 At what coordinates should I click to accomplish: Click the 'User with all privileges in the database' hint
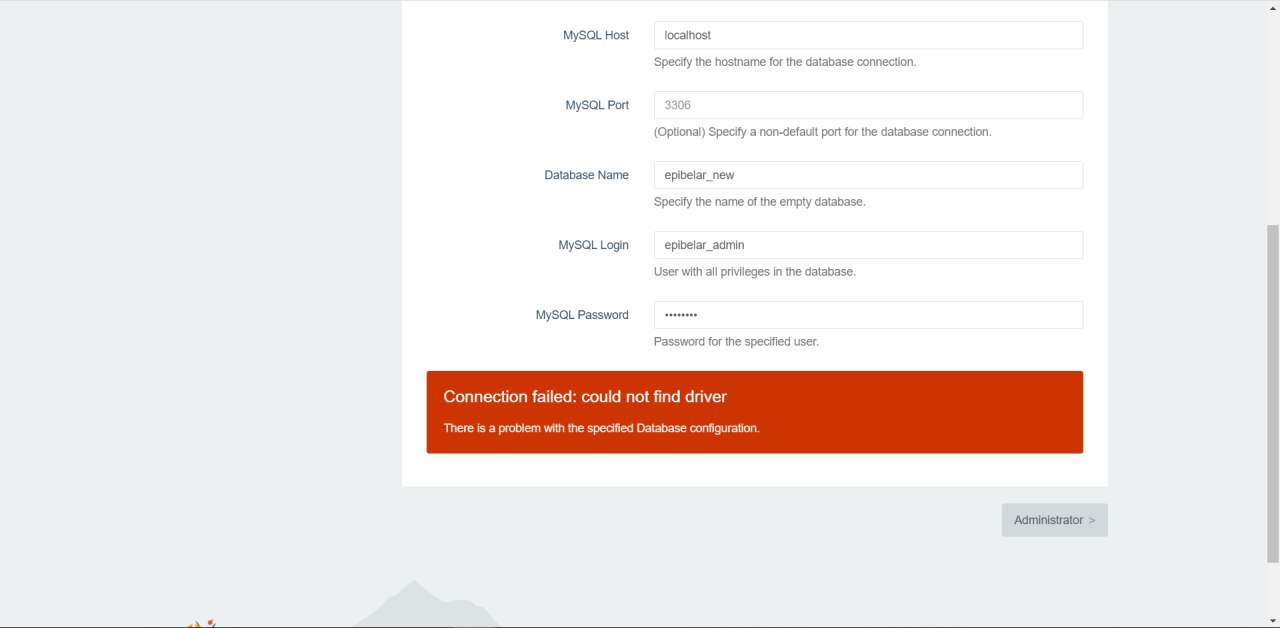755,272
